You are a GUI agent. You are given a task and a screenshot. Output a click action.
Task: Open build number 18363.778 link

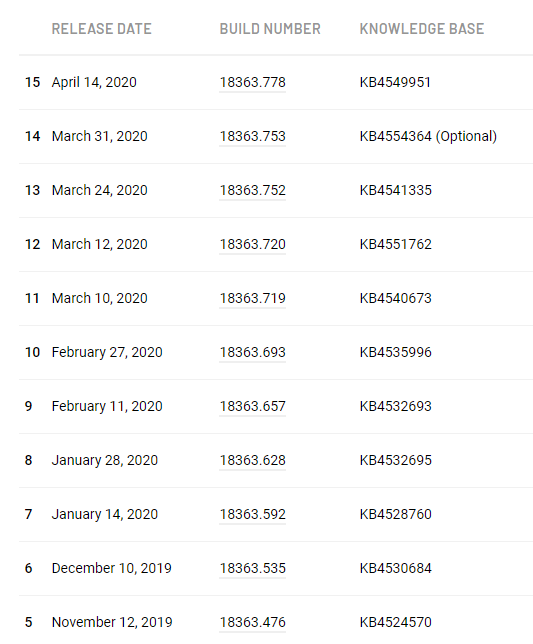pos(253,82)
